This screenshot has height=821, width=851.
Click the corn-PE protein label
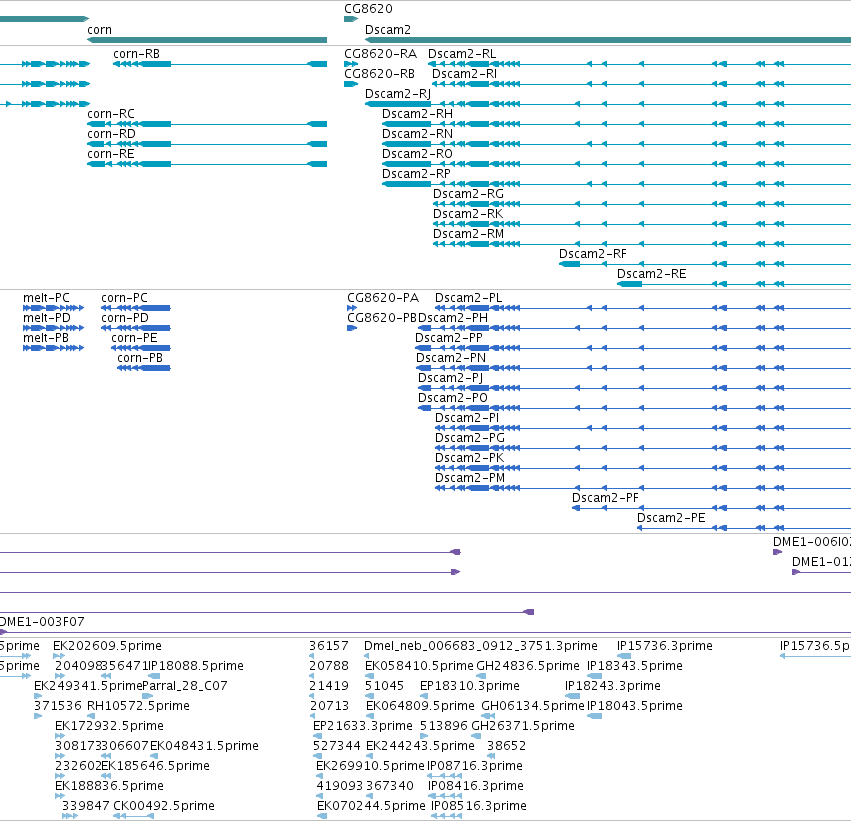134,338
